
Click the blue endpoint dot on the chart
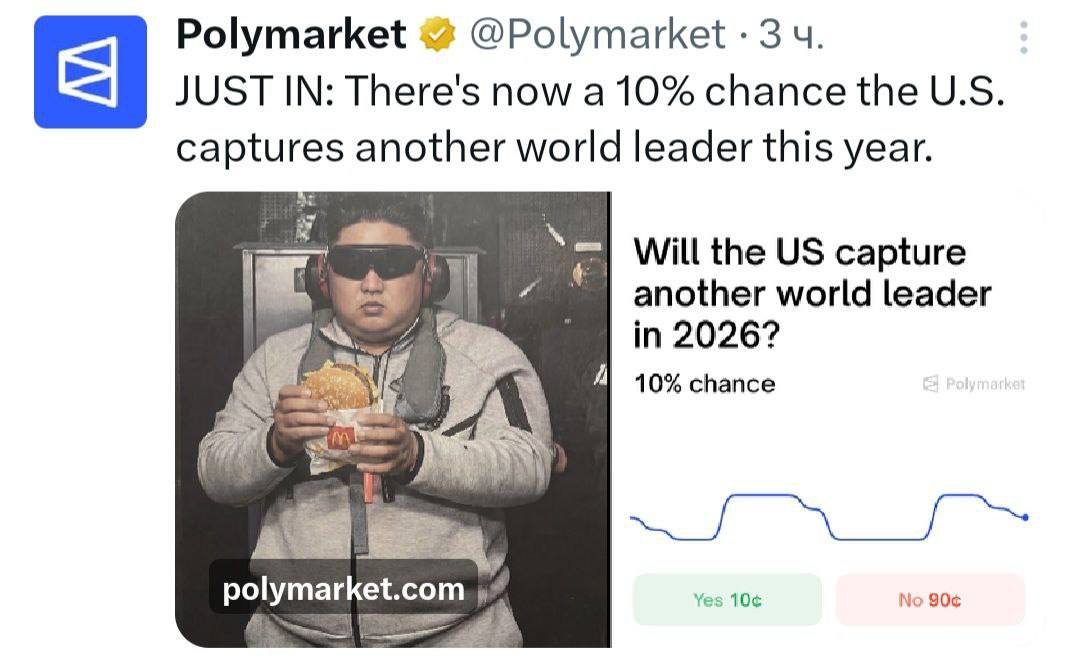1026,517
